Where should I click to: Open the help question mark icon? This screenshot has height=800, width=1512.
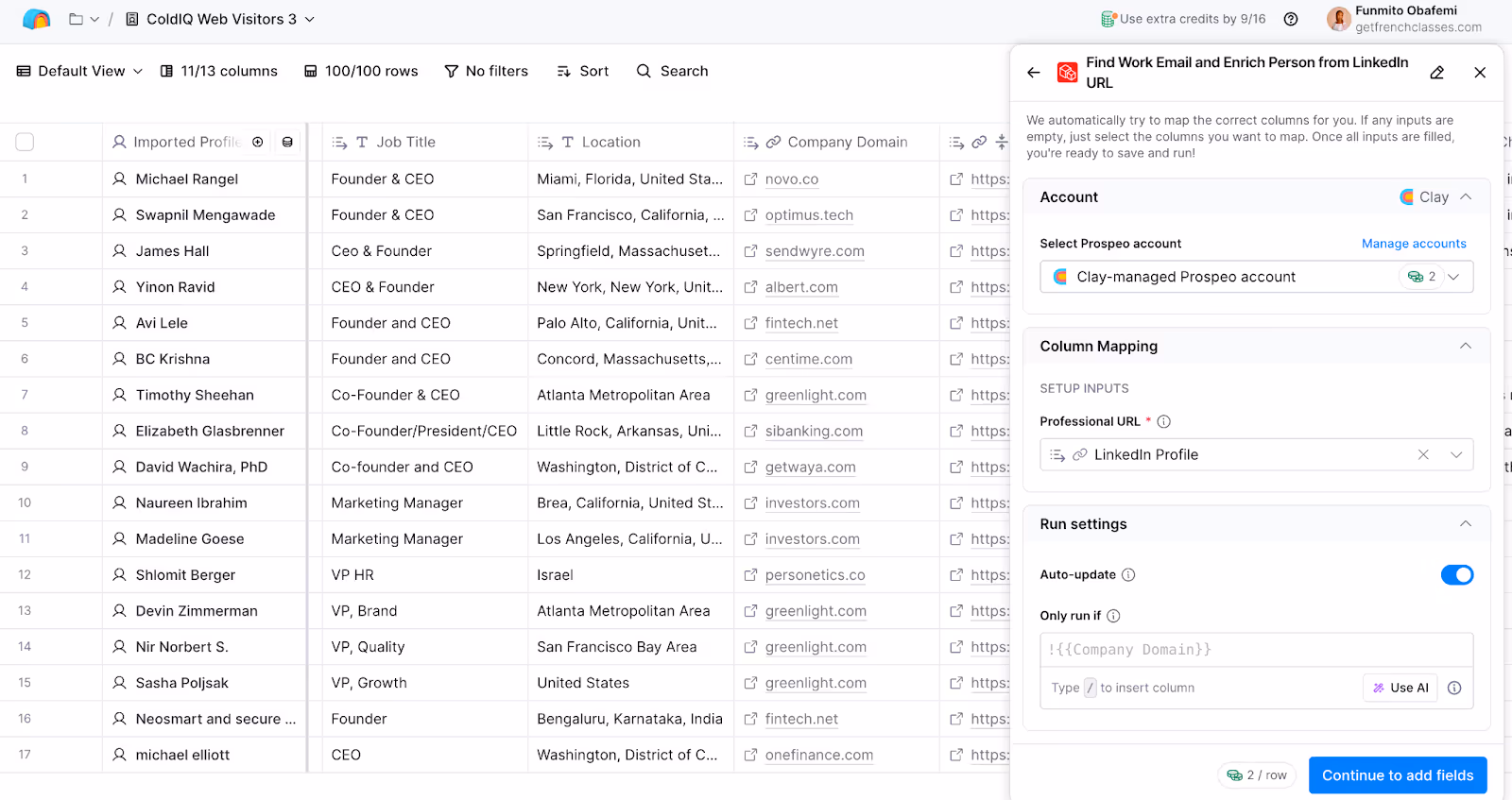(1291, 19)
